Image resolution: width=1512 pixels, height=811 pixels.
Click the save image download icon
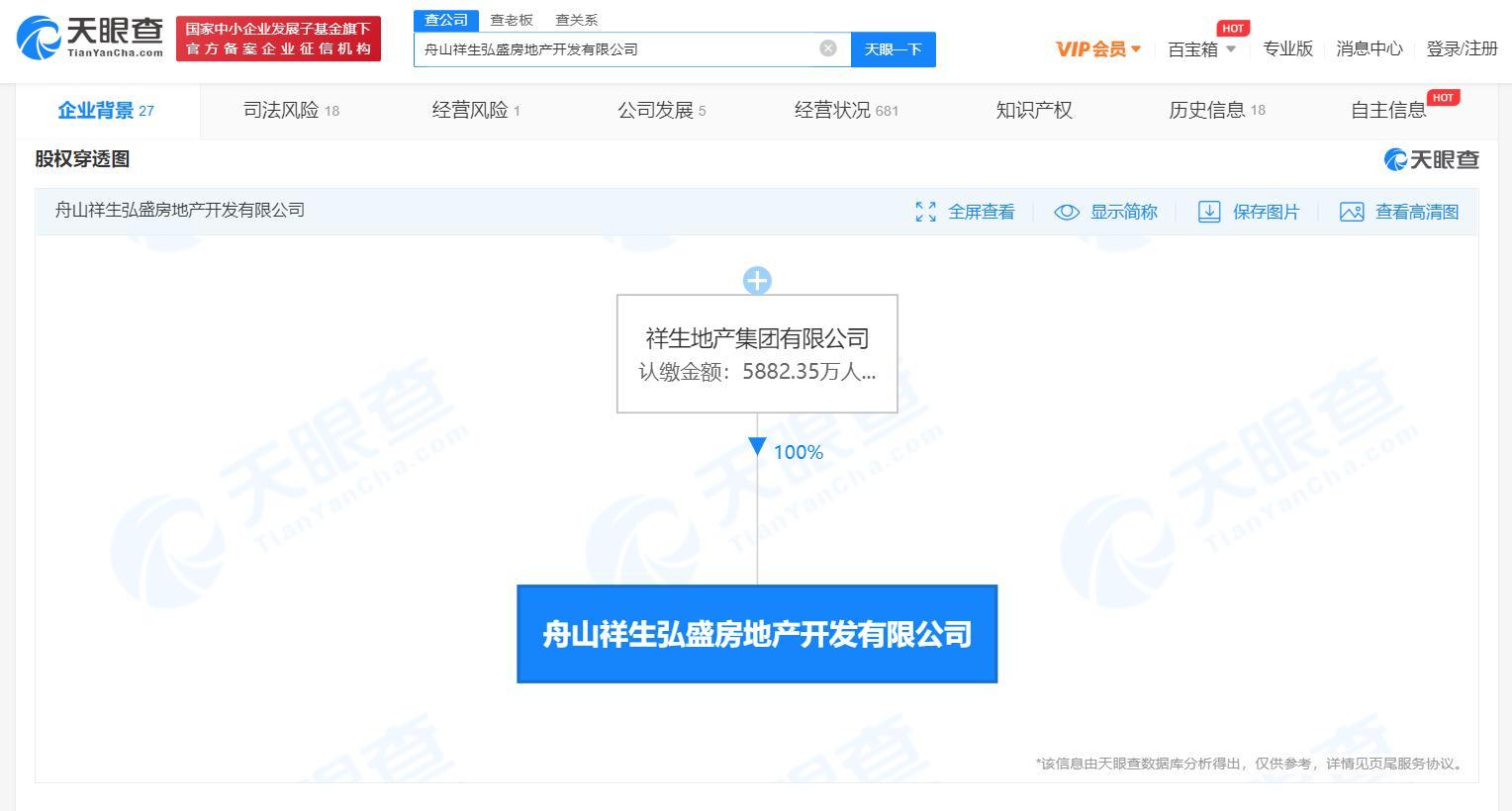[x=1208, y=212]
